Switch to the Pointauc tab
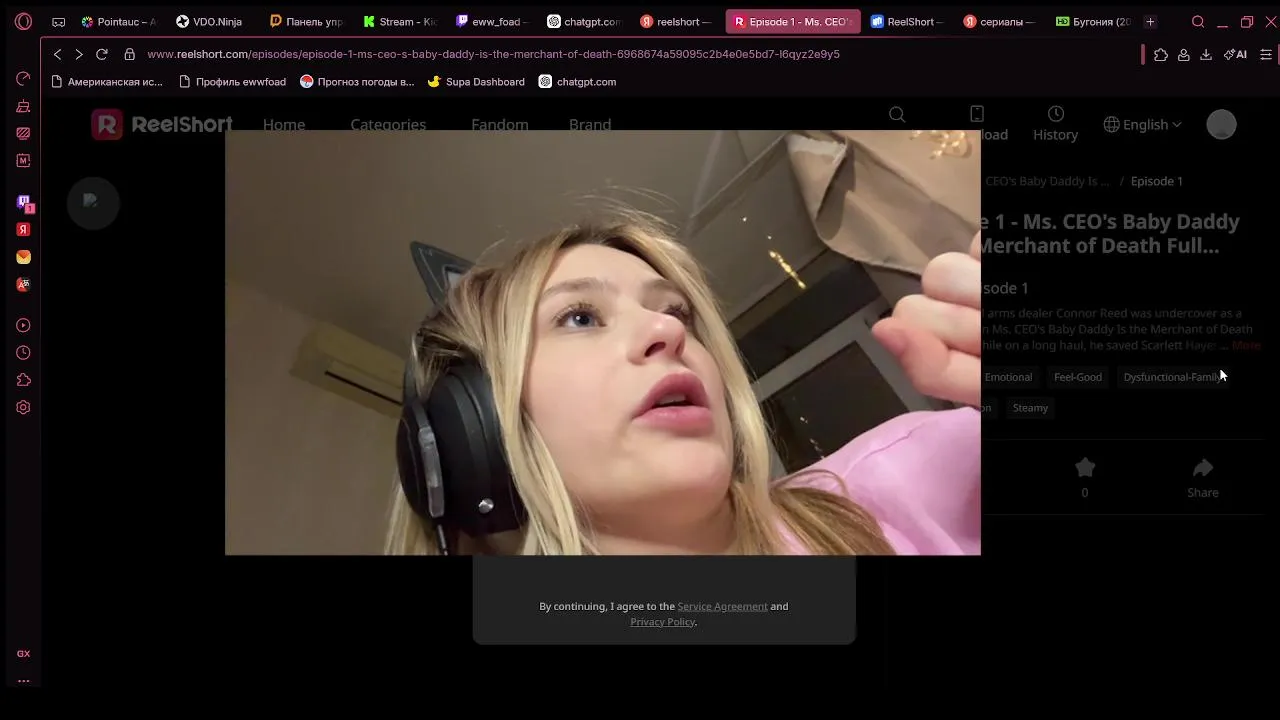The width and height of the screenshot is (1280, 720). [119, 21]
